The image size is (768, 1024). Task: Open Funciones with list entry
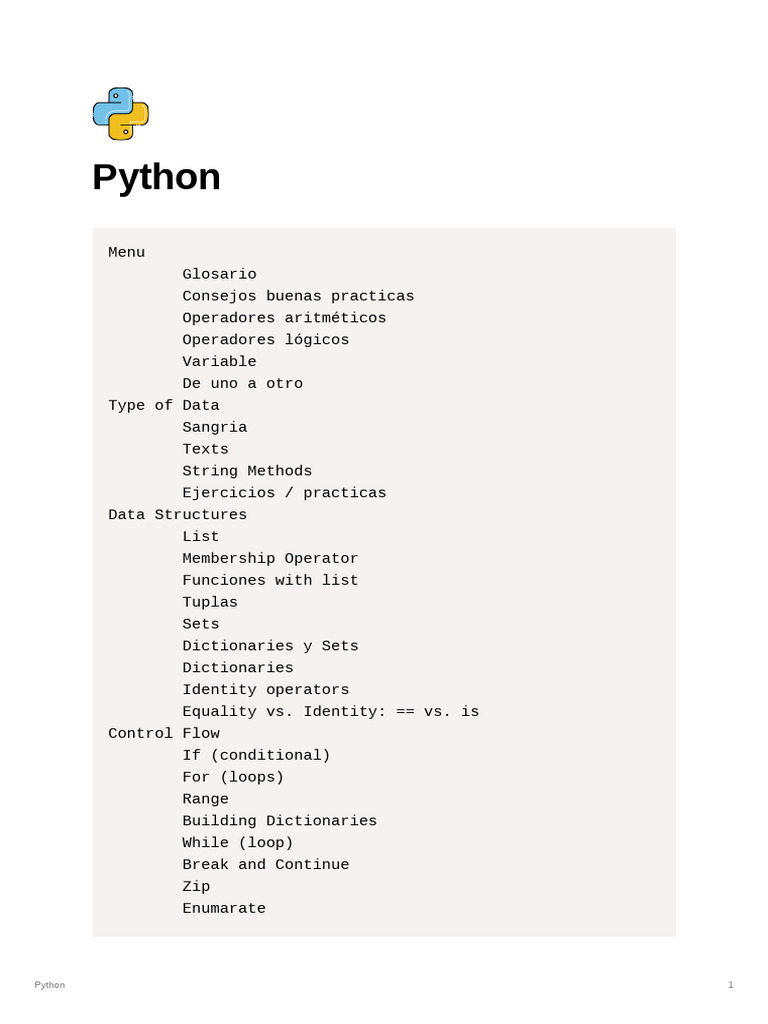(270, 580)
